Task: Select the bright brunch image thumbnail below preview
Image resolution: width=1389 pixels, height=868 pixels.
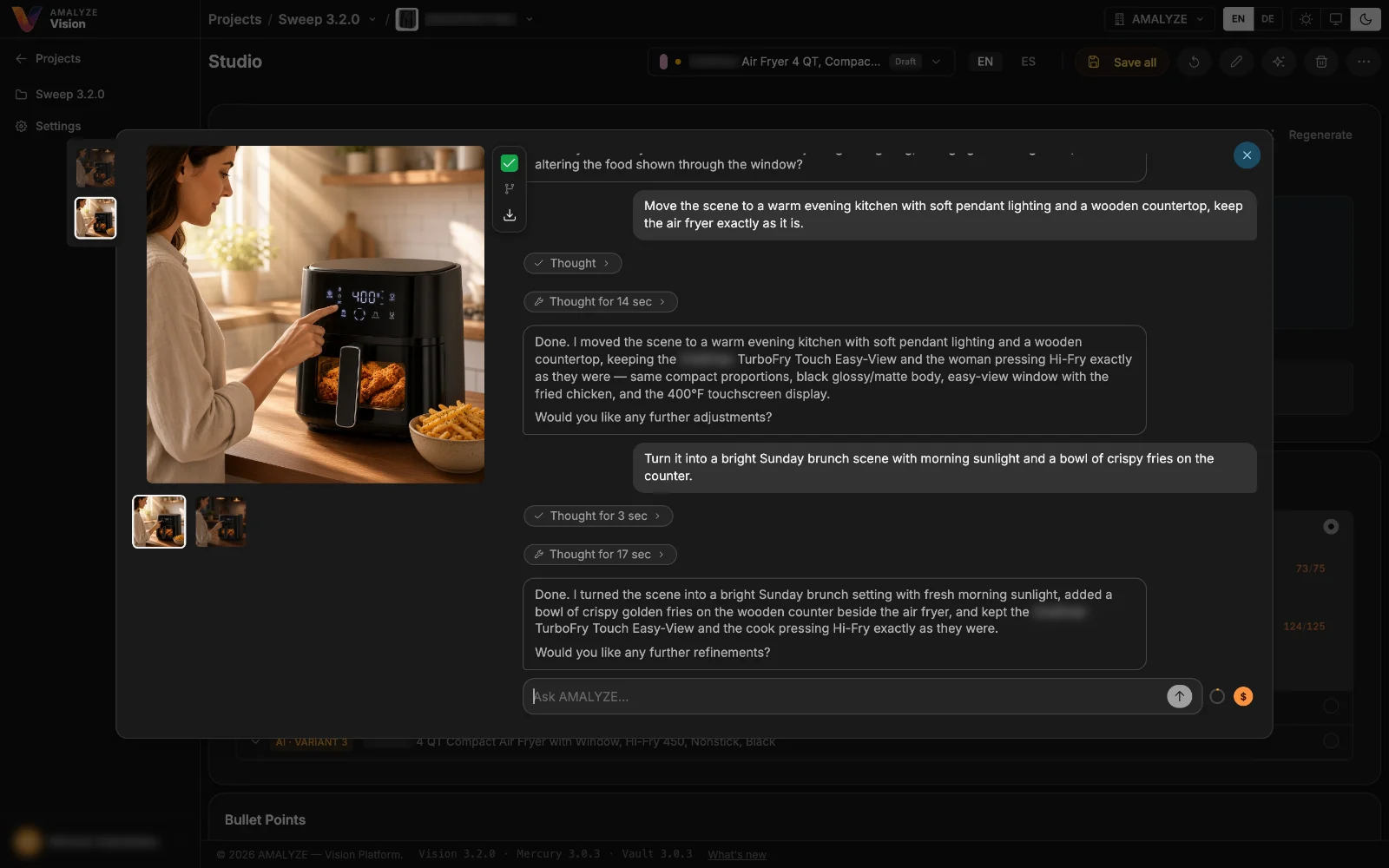Action: (x=159, y=522)
